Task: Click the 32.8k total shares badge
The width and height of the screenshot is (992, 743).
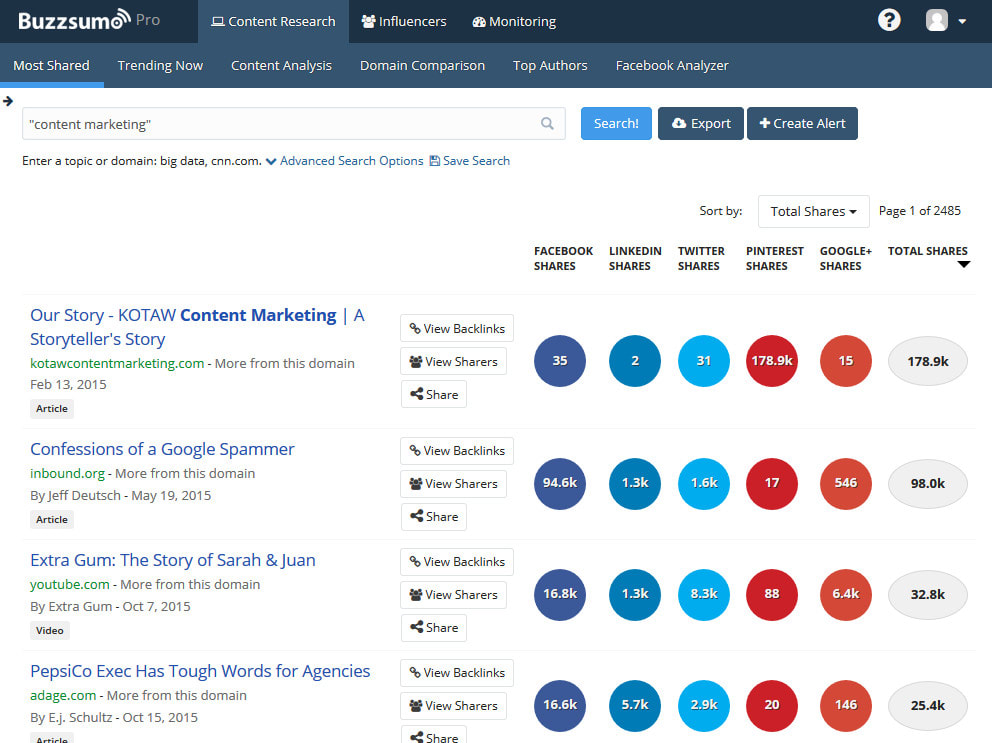Action: pyautogui.click(x=928, y=594)
